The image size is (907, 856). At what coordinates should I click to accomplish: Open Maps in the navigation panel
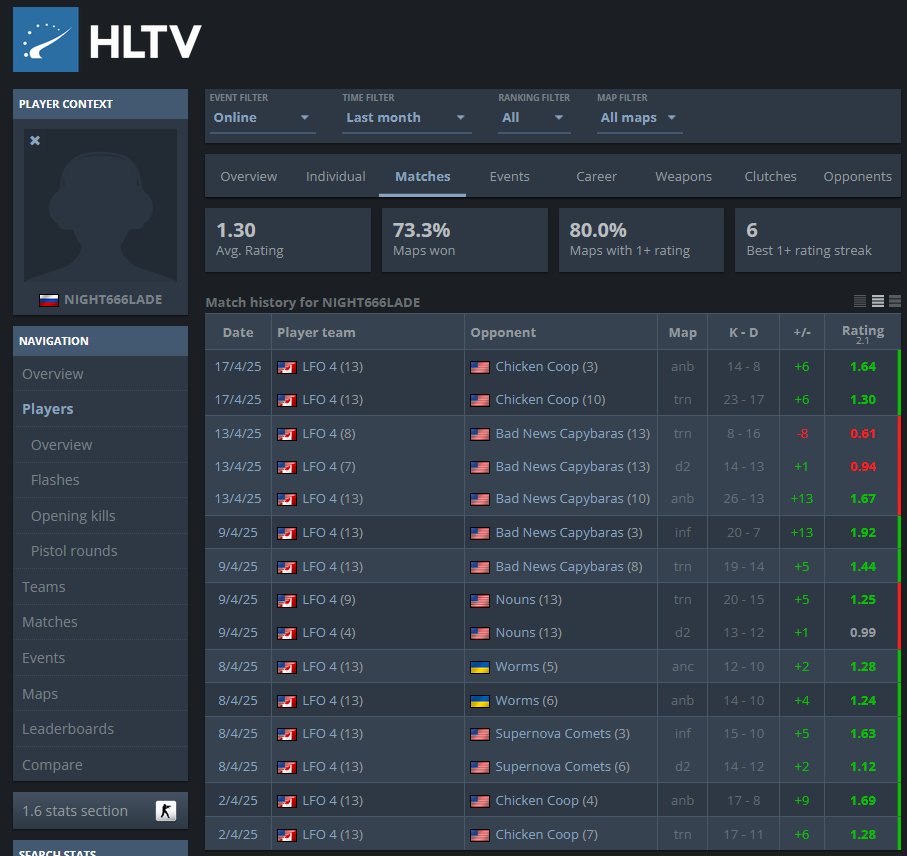tap(100, 693)
